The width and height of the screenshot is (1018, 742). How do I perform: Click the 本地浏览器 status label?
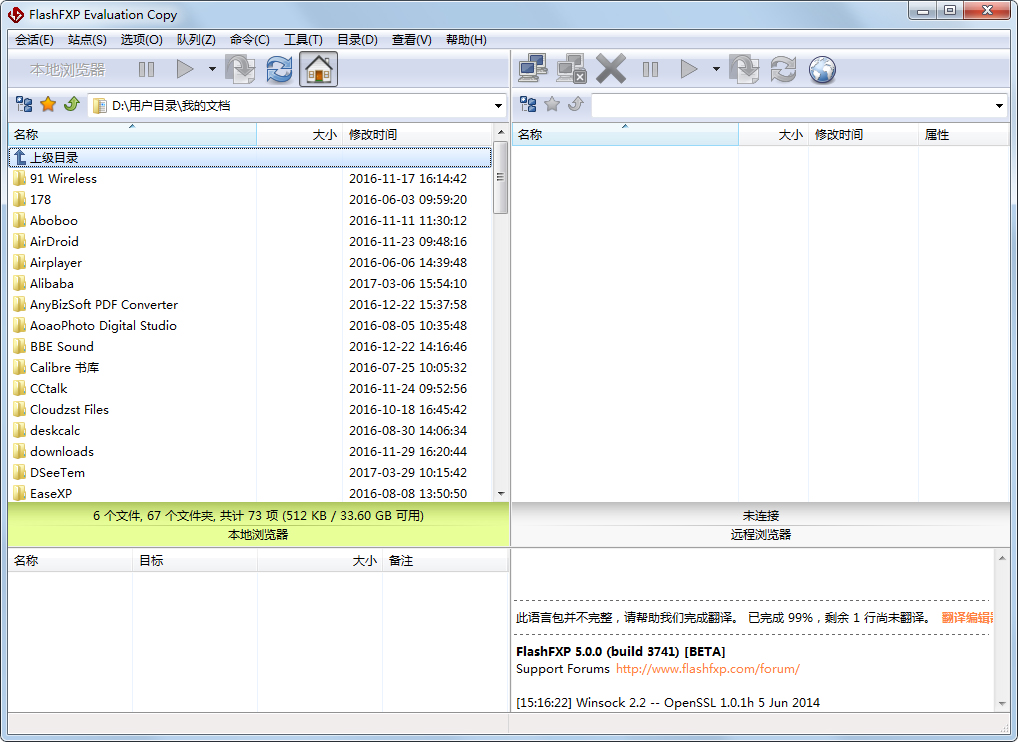258,534
